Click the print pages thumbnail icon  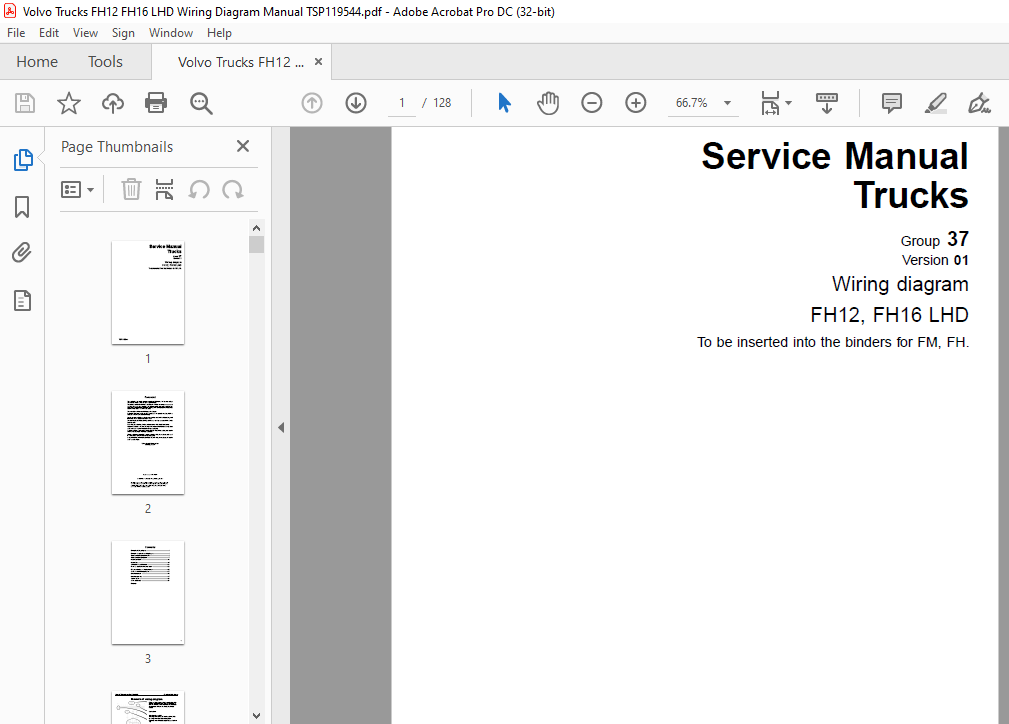coord(165,190)
